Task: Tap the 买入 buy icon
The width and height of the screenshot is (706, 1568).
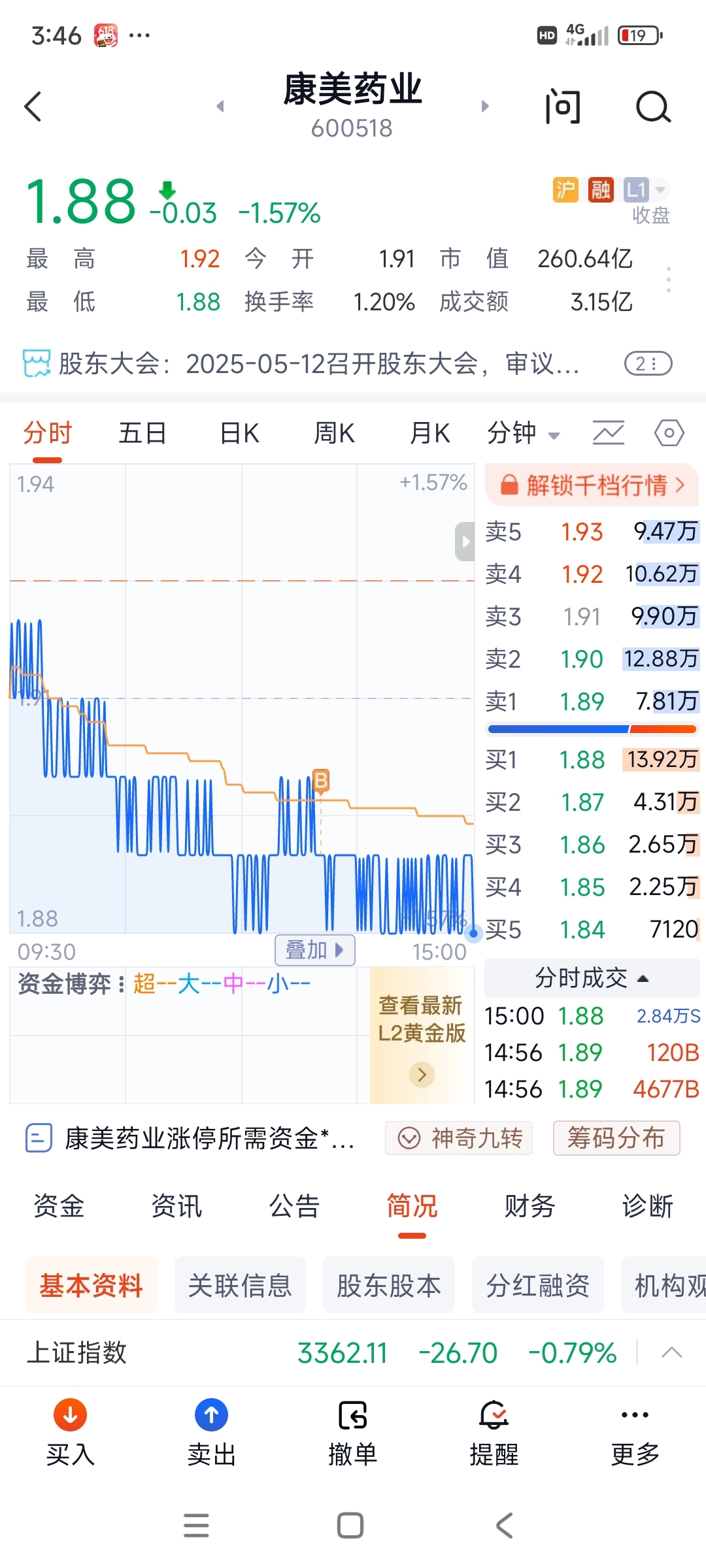Action: [x=71, y=1414]
